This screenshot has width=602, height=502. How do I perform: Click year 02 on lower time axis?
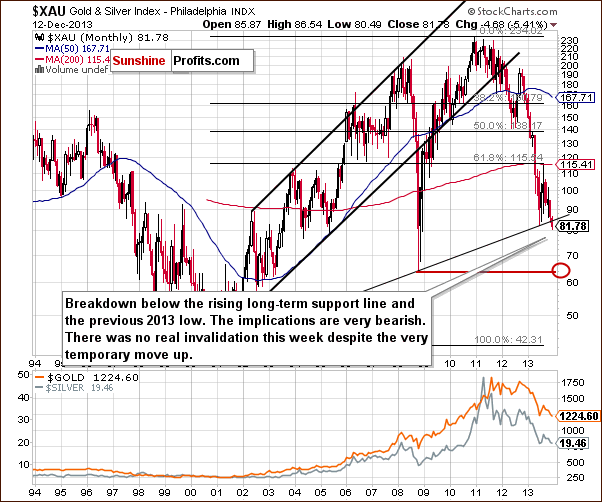pos(243,492)
